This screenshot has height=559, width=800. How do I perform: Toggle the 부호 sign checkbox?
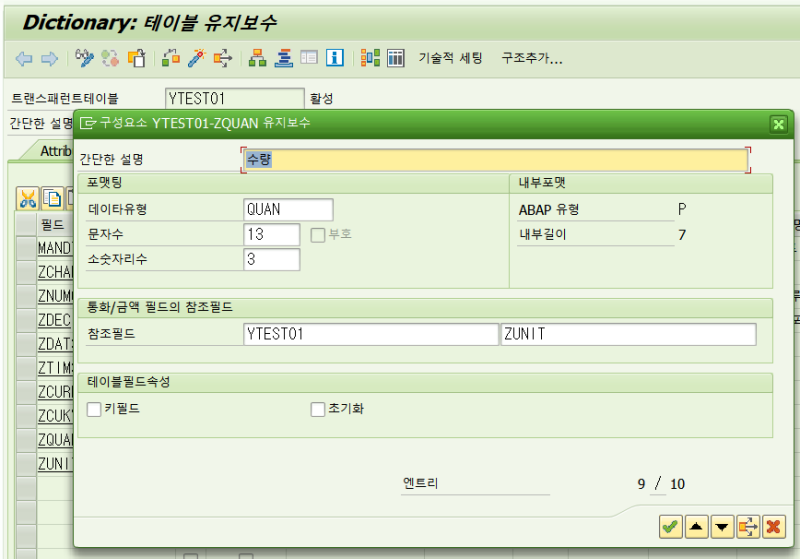[x=317, y=235]
